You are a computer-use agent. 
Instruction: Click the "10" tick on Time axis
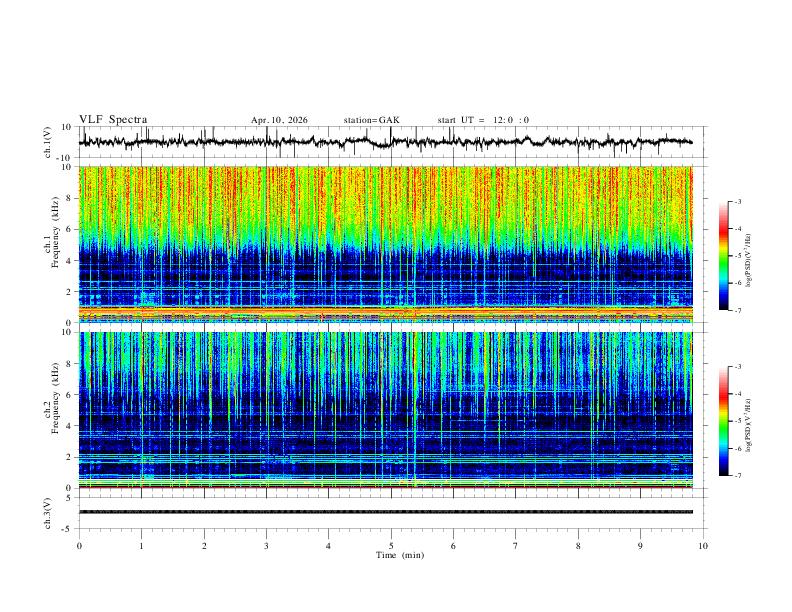tap(703, 546)
